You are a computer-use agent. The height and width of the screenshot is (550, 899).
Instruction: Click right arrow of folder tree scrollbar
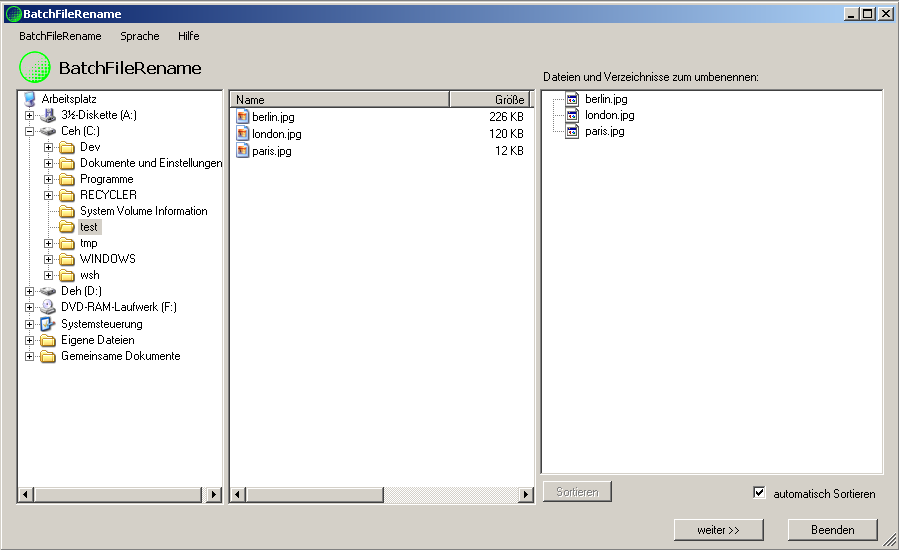click(x=214, y=494)
